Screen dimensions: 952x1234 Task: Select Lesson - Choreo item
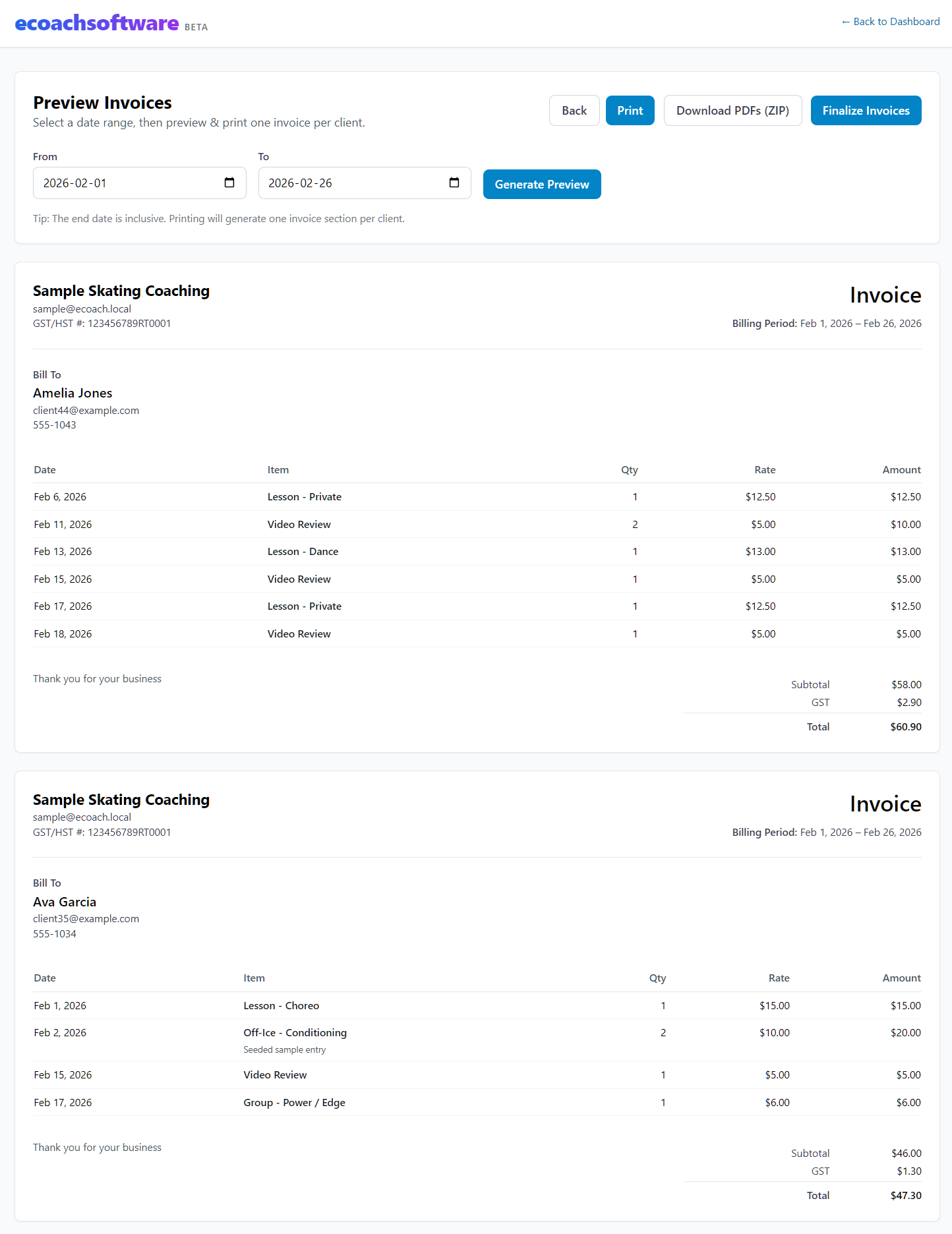(x=281, y=1006)
